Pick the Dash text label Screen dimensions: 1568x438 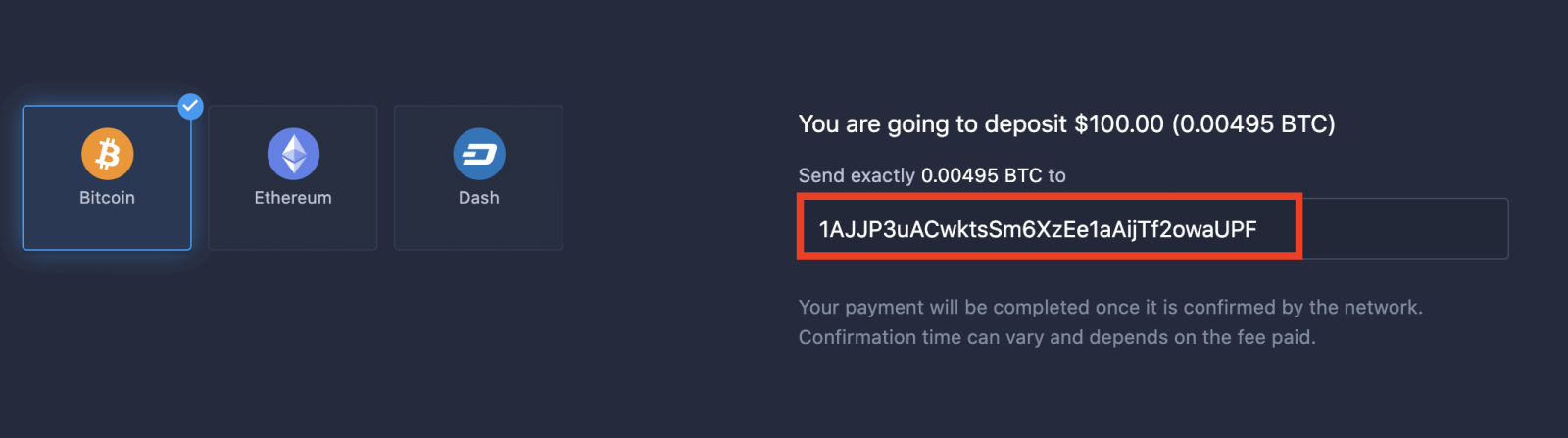(x=478, y=198)
